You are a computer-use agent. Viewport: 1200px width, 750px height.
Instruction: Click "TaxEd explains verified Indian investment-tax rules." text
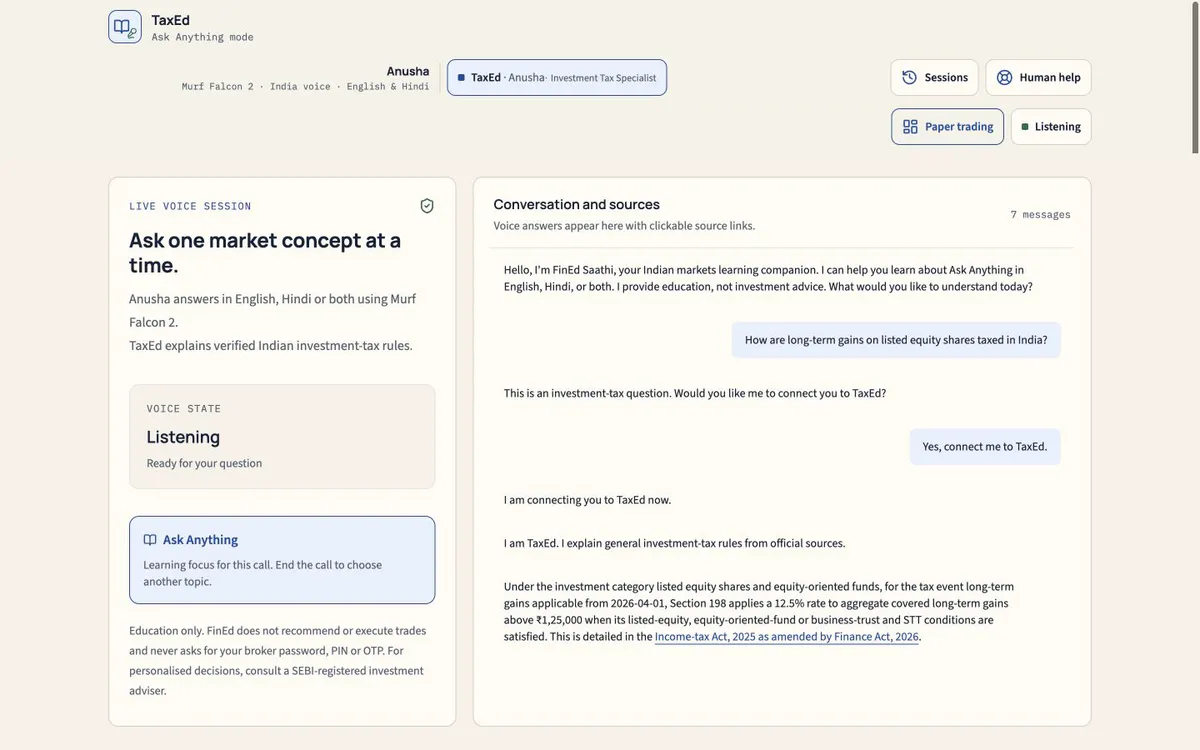[271, 346]
